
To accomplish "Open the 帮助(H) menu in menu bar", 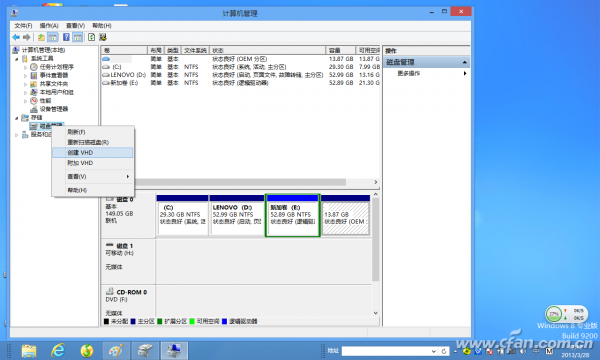I will coord(102,26).
